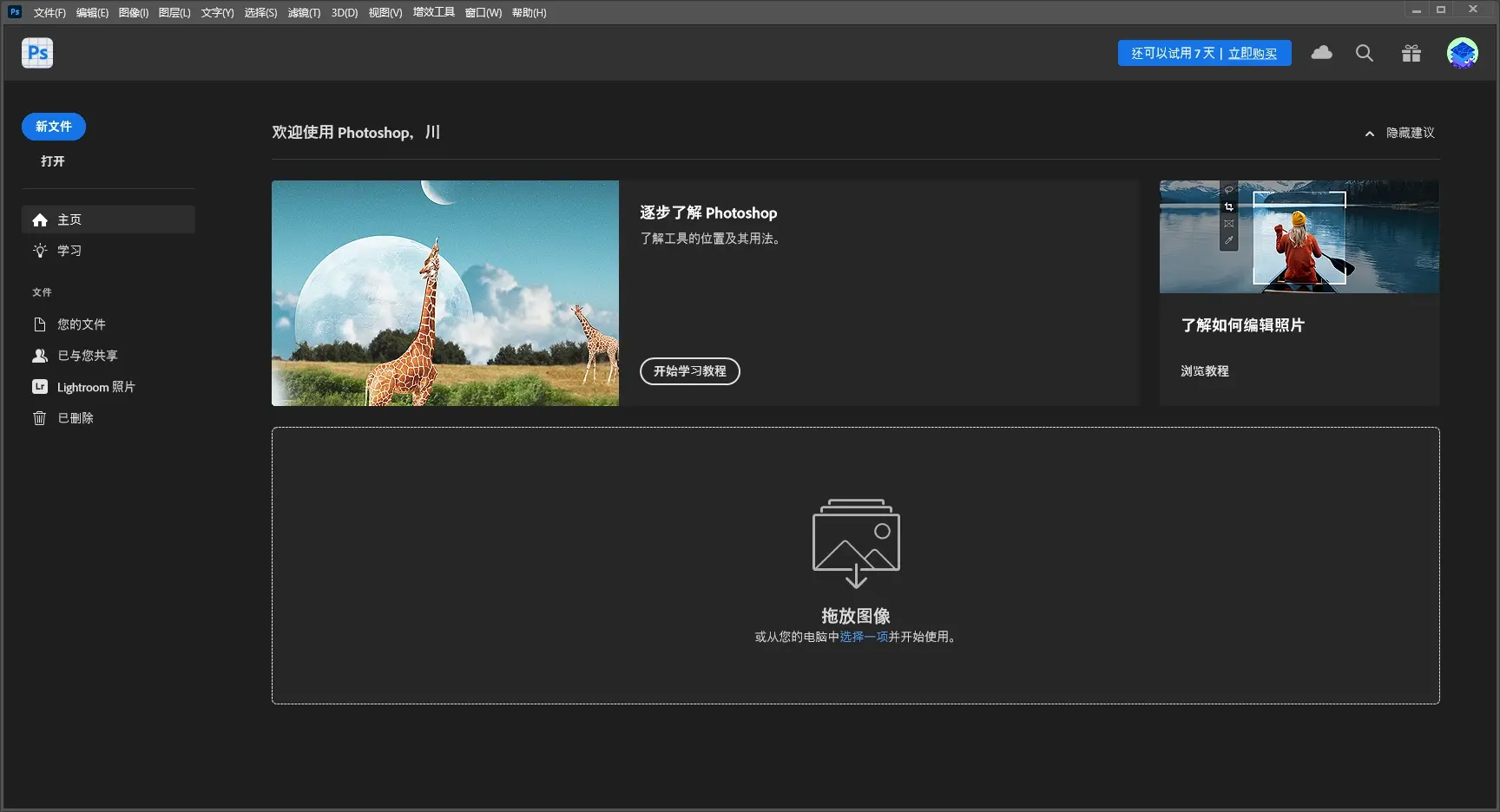
Task: Click the gift (What's New) icon
Action: pyautogui.click(x=1411, y=53)
